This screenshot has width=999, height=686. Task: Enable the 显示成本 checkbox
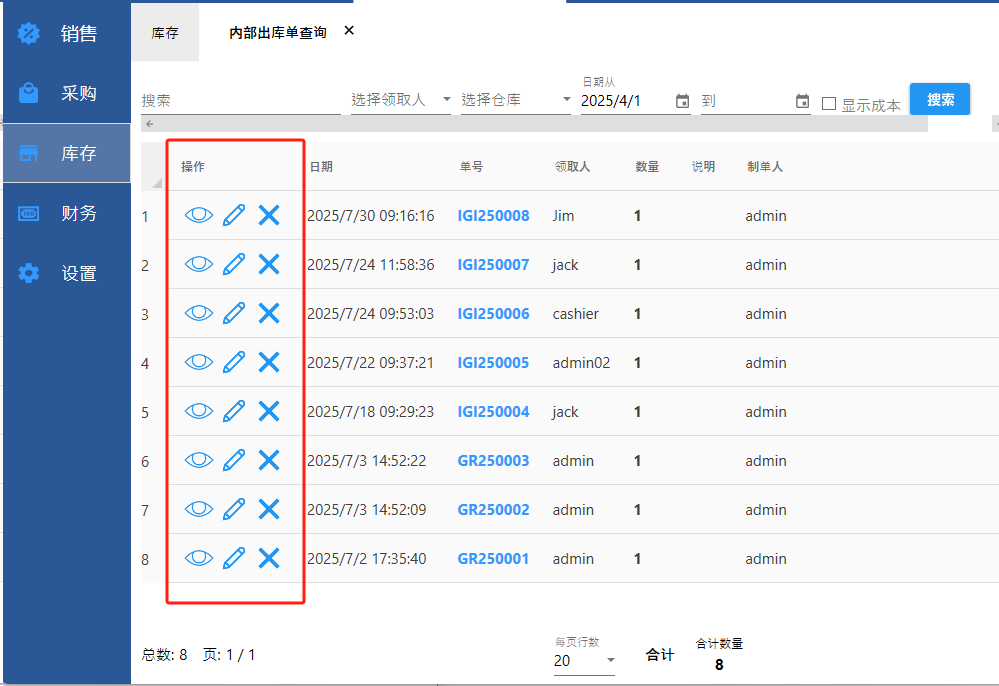click(829, 104)
